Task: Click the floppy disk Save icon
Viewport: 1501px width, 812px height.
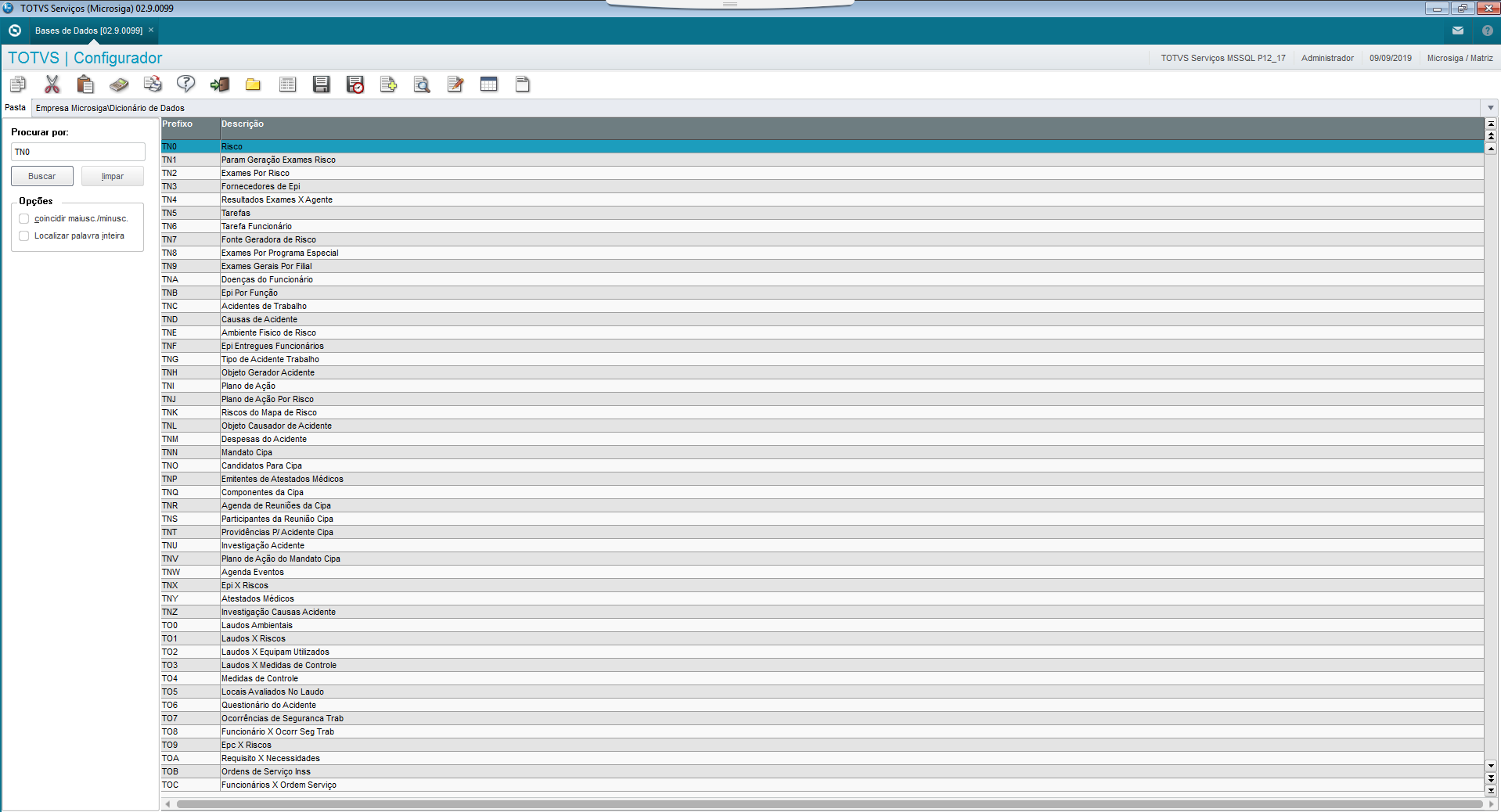Action: pyautogui.click(x=321, y=84)
